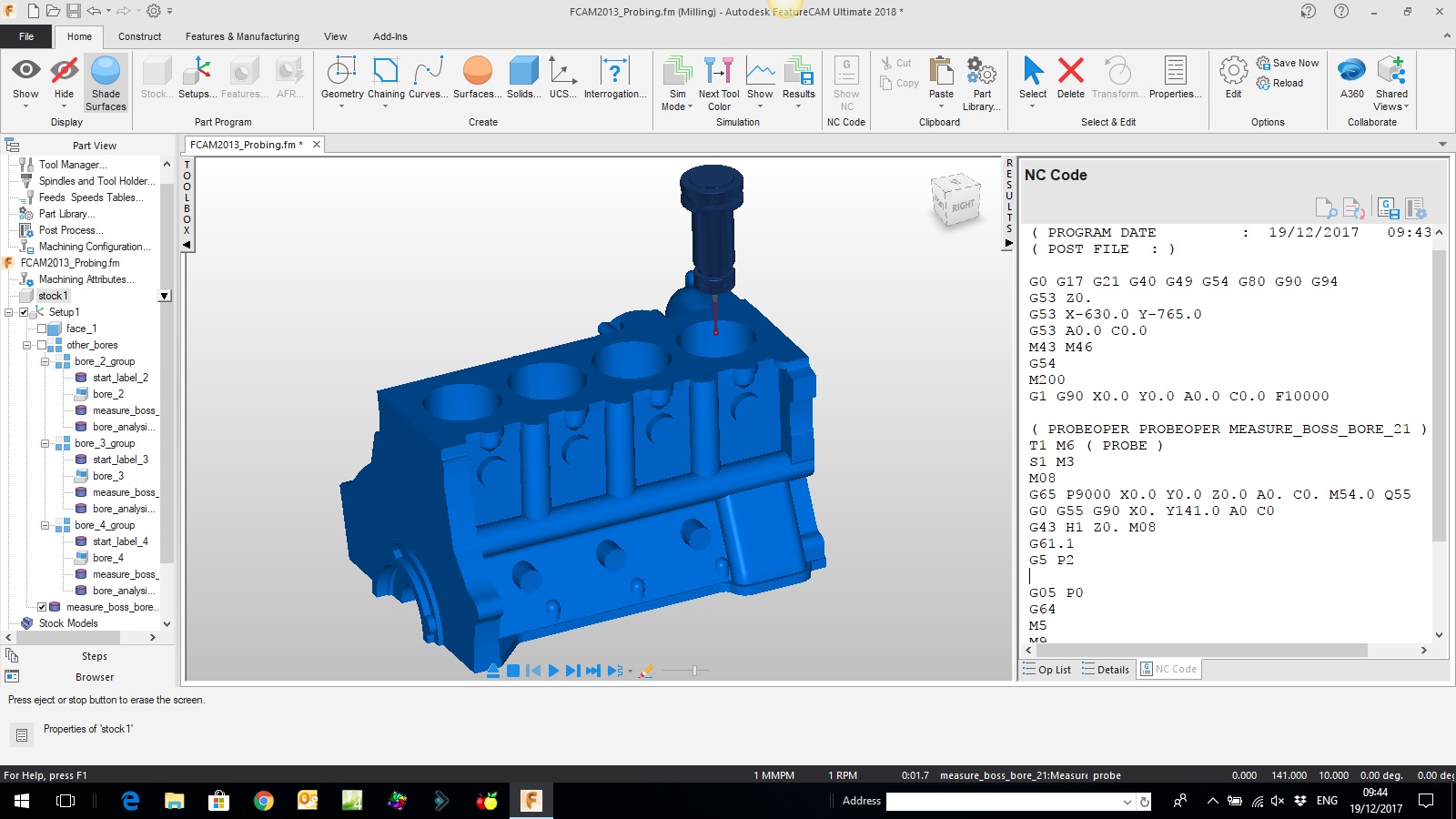Toggle the measure_boss_bore checkbox at tree bottom
1456x819 pixels.
41,607
